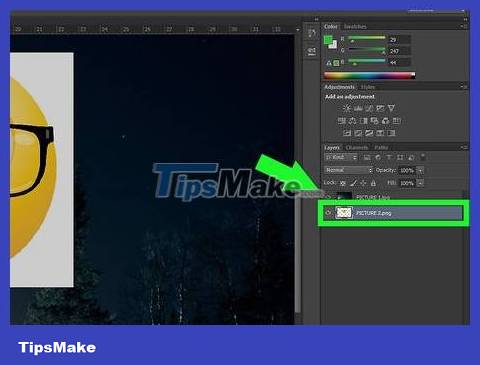Viewport: 480px width, 365px height.
Task: Click the foreground color swatch
Action: pos(328,40)
